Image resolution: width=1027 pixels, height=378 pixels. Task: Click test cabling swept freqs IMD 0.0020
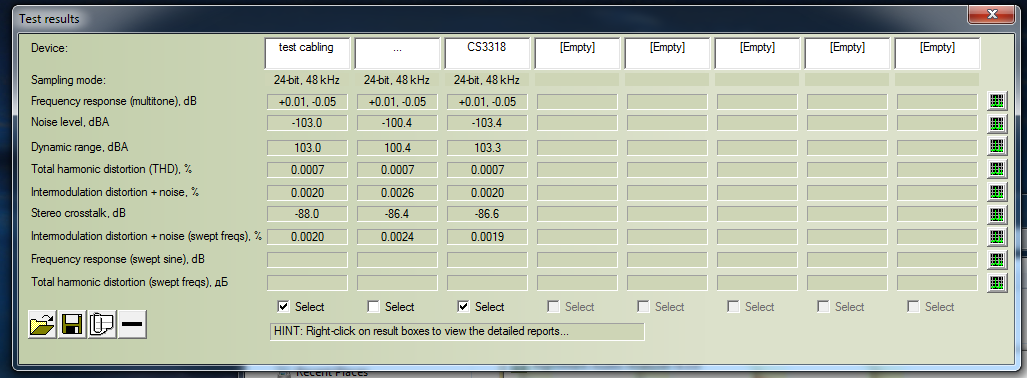pos(307,236)
